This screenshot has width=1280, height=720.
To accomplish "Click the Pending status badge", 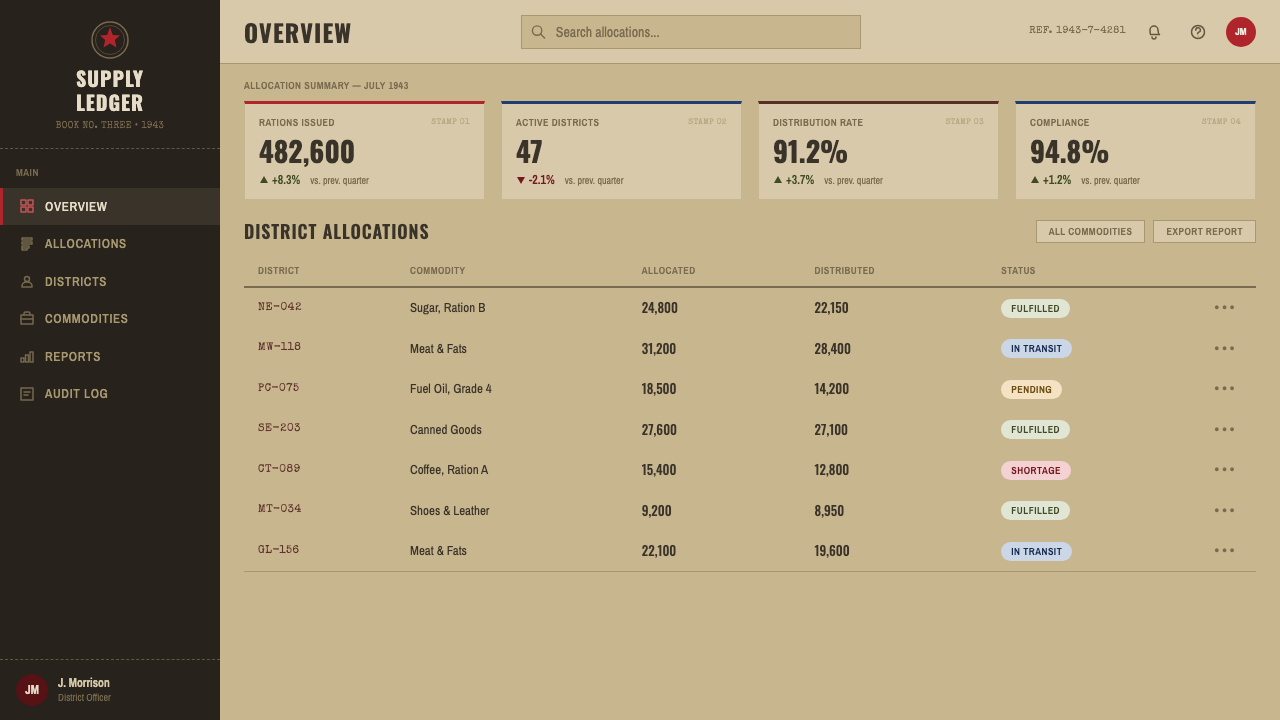I will pyautogui.click(x=1031, y=390).
